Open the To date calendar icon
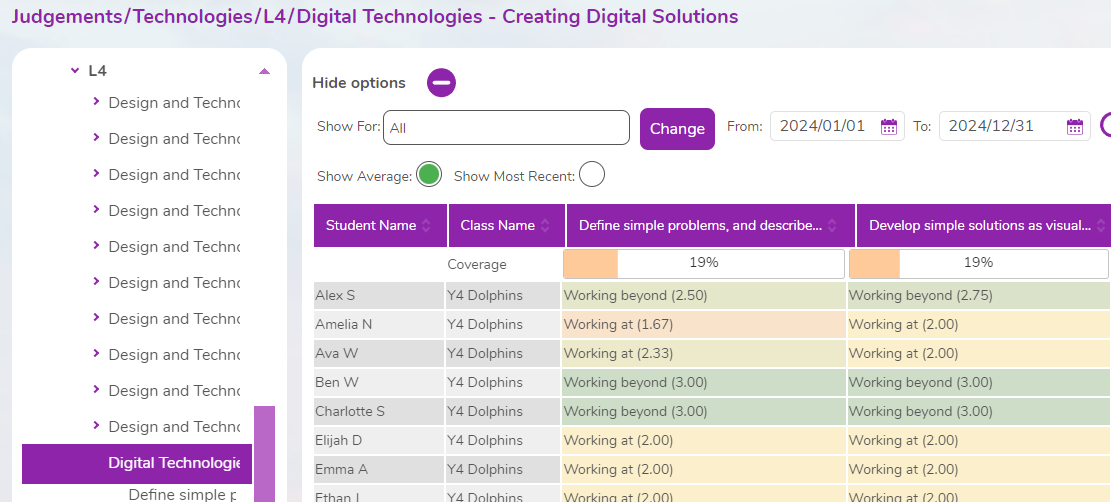This screenshot has width=1111, height=502. point(1074,127)
